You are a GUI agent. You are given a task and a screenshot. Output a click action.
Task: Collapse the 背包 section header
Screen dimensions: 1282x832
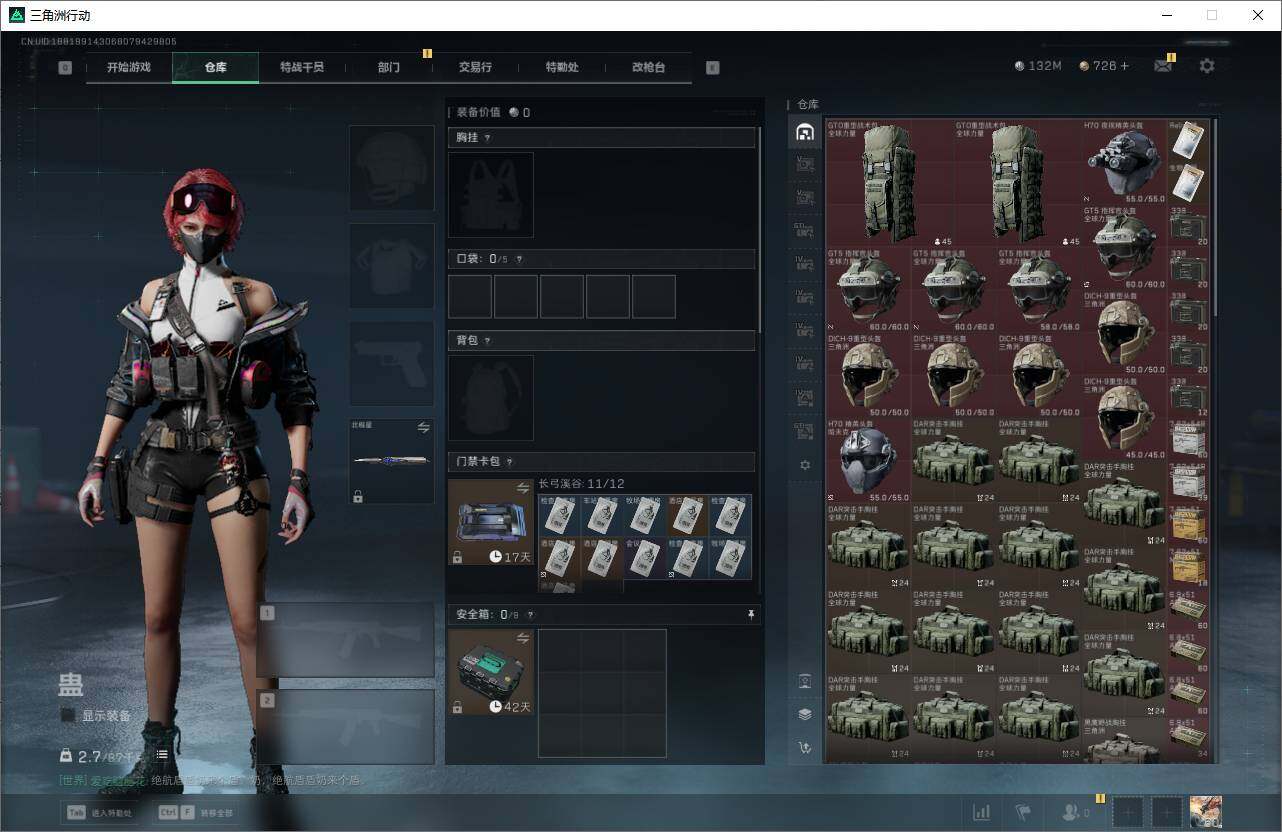pyautogui.click(x=601, y=341)
